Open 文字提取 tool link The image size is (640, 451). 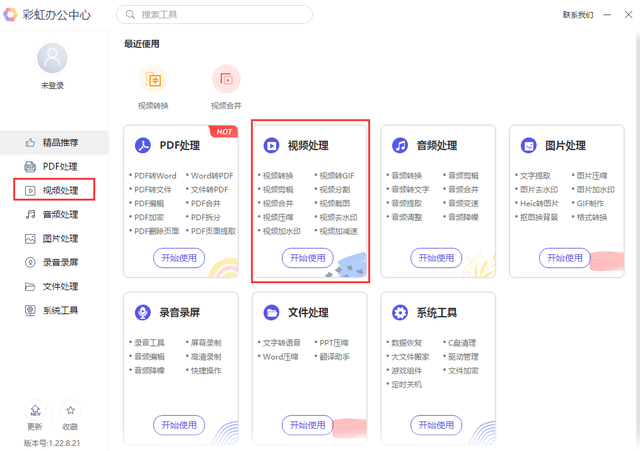coord(535,176)
